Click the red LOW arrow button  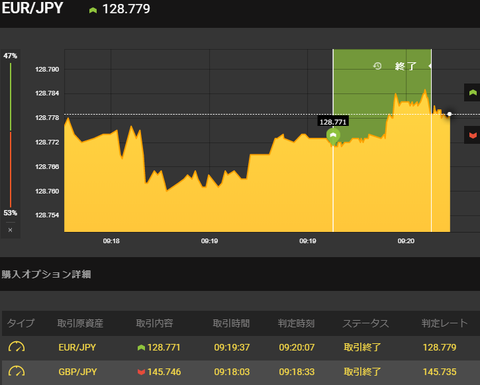472,135
